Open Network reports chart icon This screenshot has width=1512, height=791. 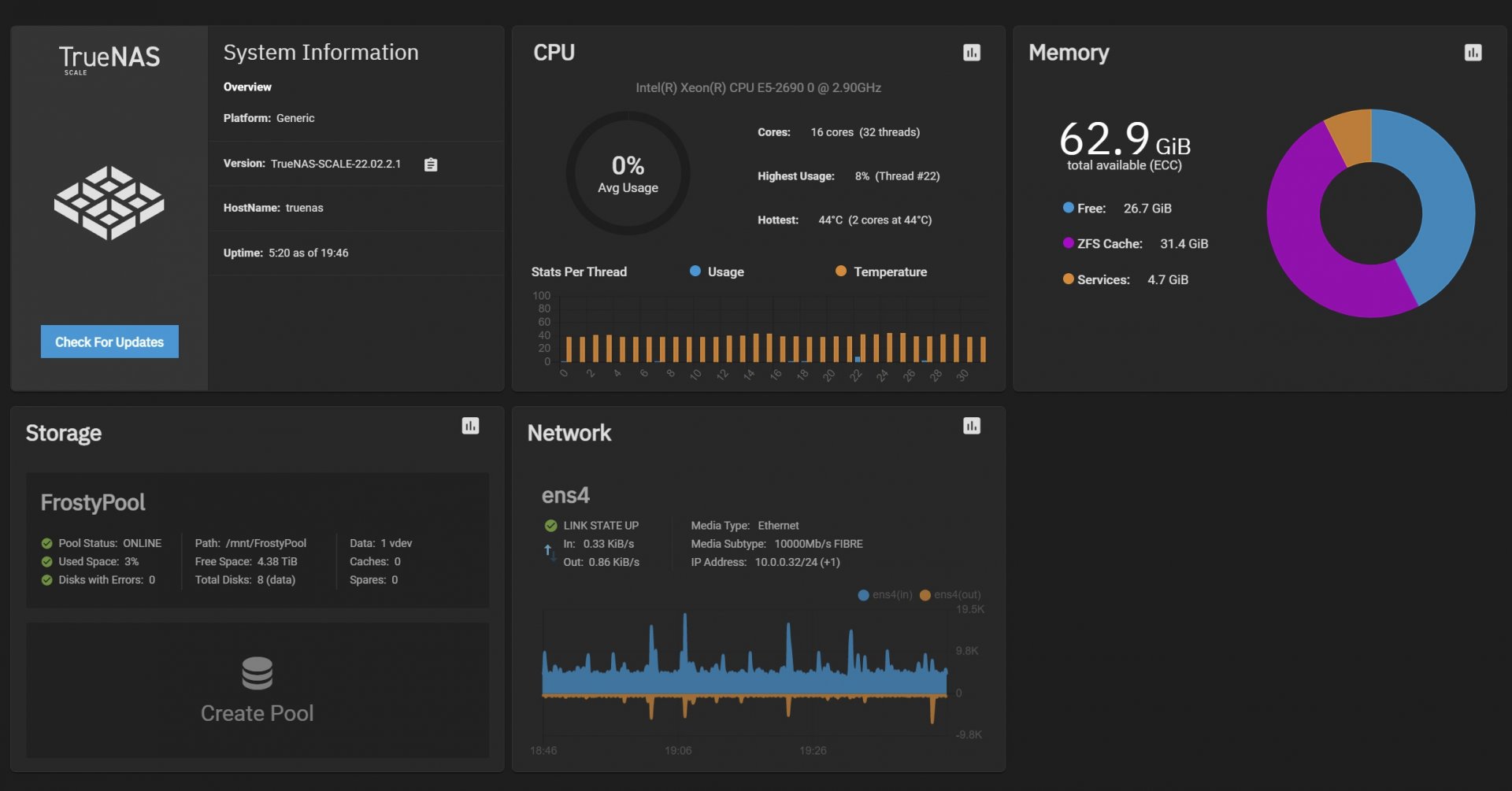971,426
